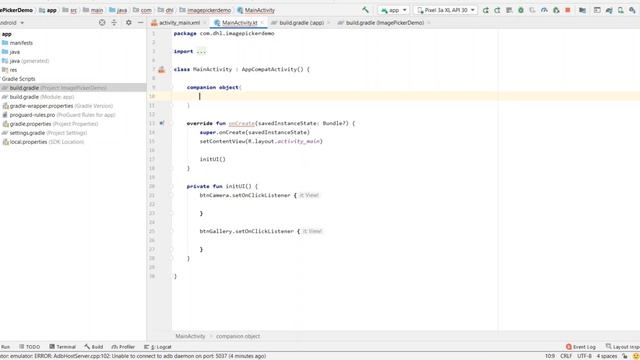This screenshot has width=640, height=360.
Task: Click the UTF-8 encoding in status bar
Action: (x=584, y=356)
